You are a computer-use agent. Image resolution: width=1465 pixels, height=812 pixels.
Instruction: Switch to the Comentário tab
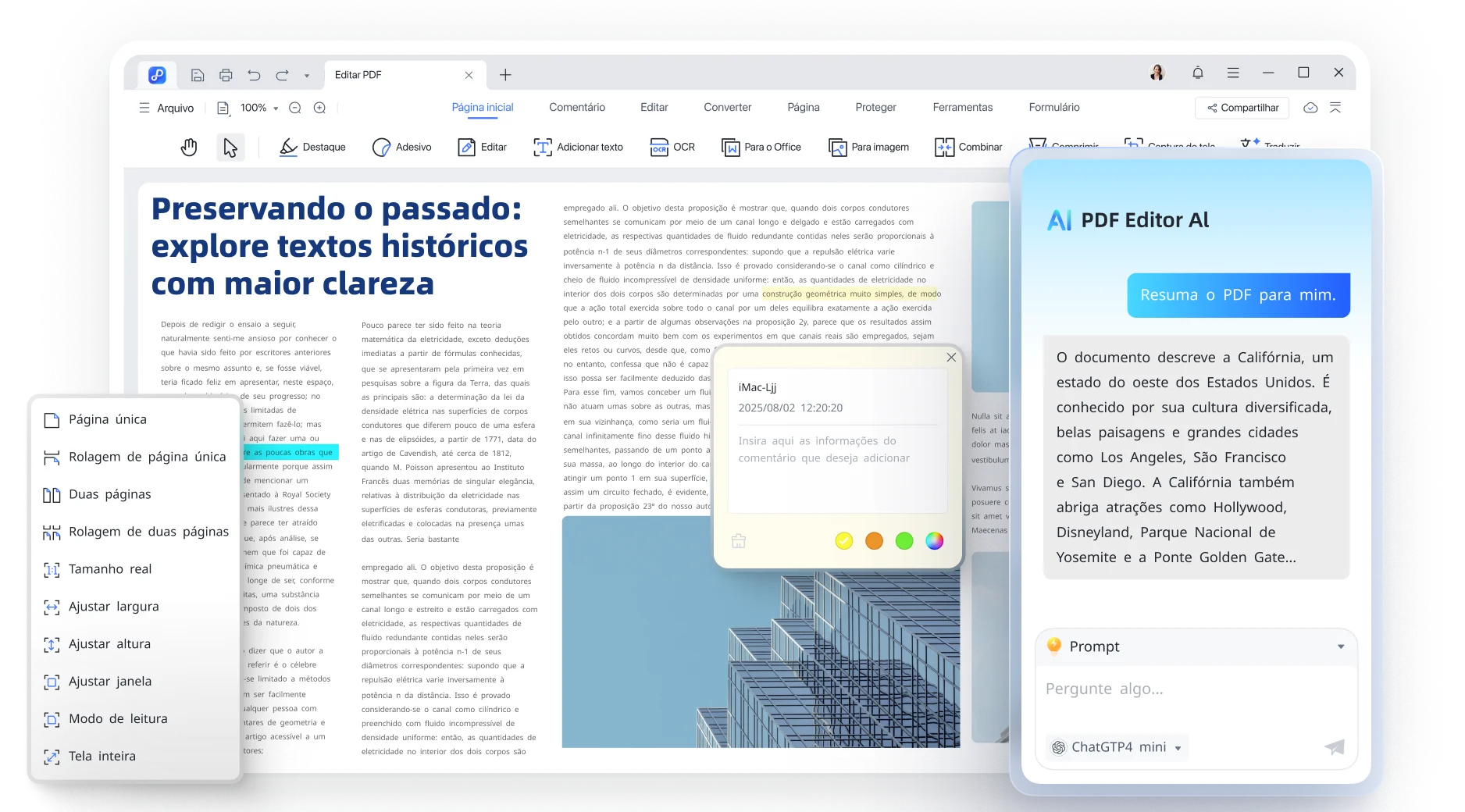(x=577, y=107)
